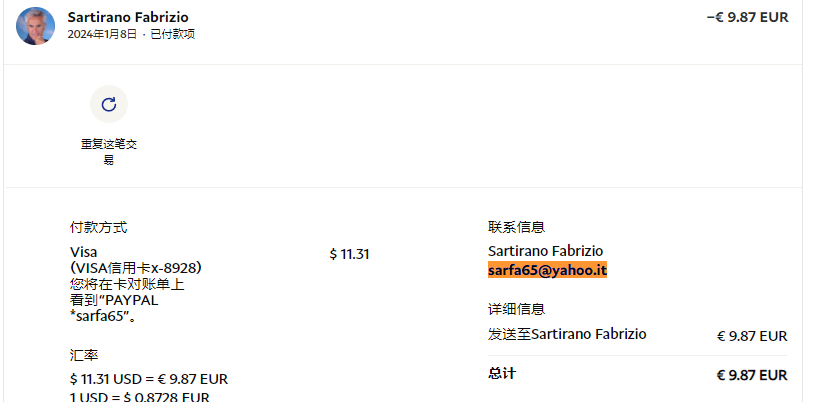Click the 发送至Sartirano Fabrizio detail row
823x402 pixels.
[567, 334]
